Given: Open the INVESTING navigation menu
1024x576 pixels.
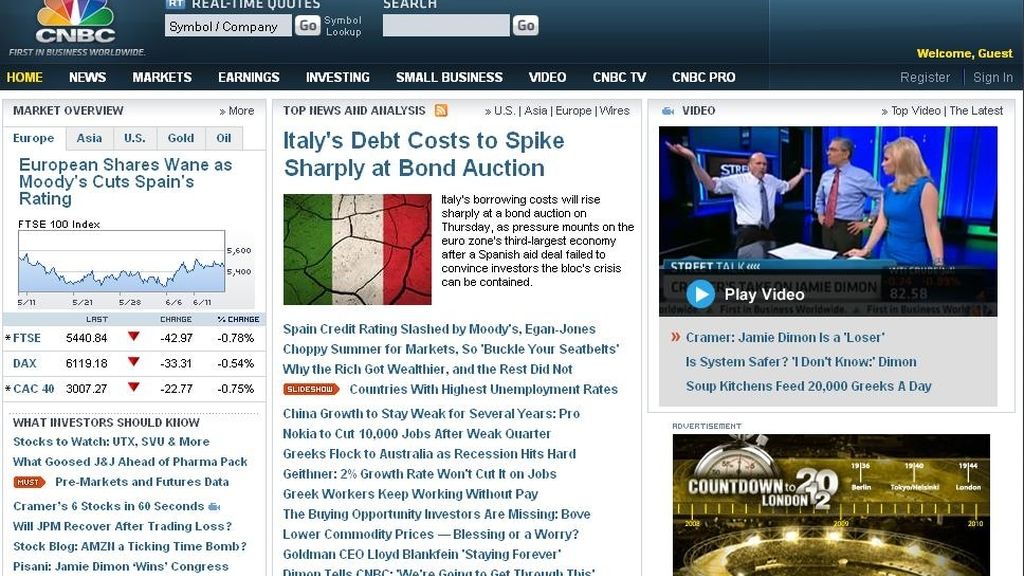Looking at the screenshot, I should [338, 77].
